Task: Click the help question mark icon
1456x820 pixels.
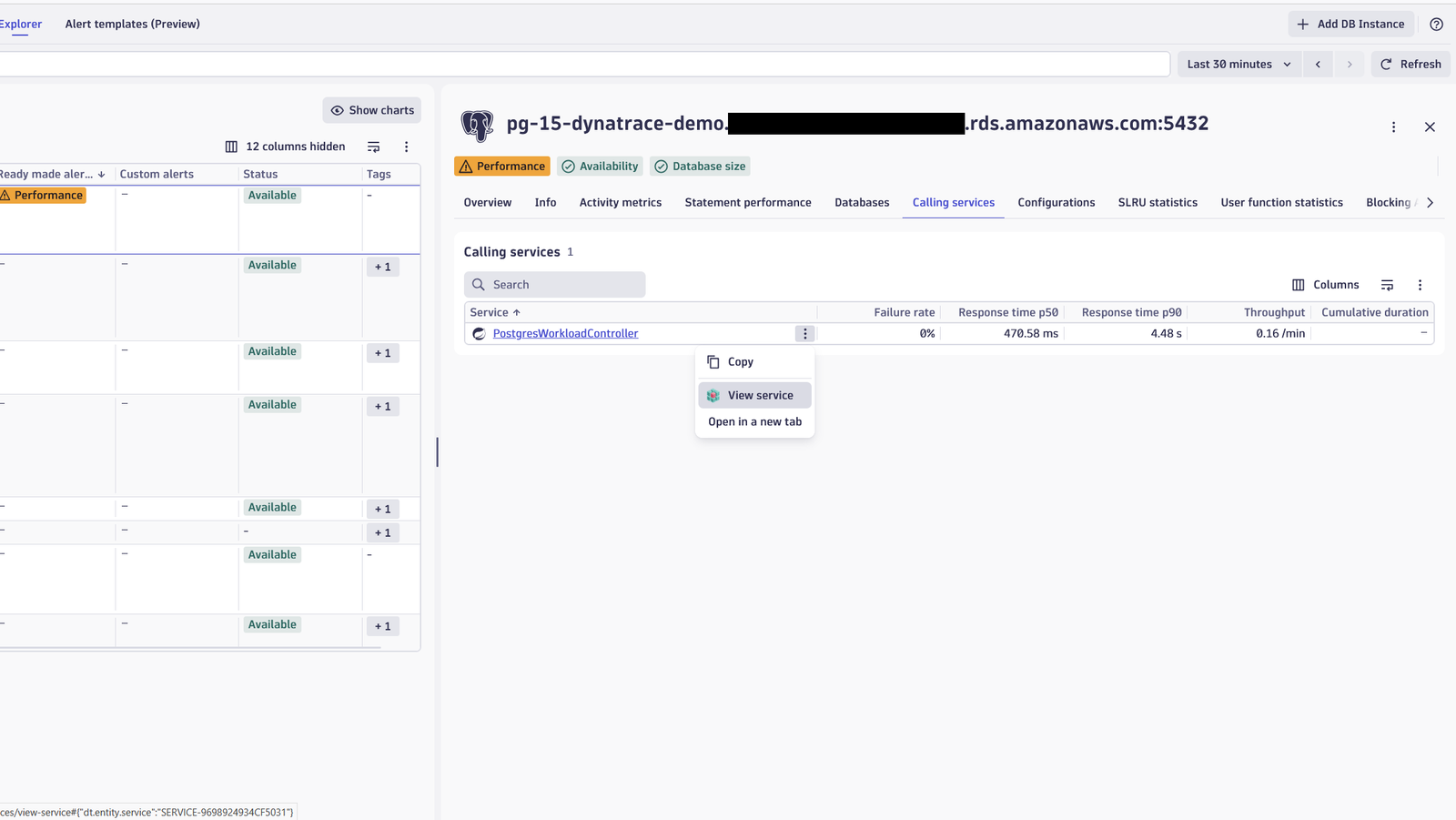Action: 1436,25
